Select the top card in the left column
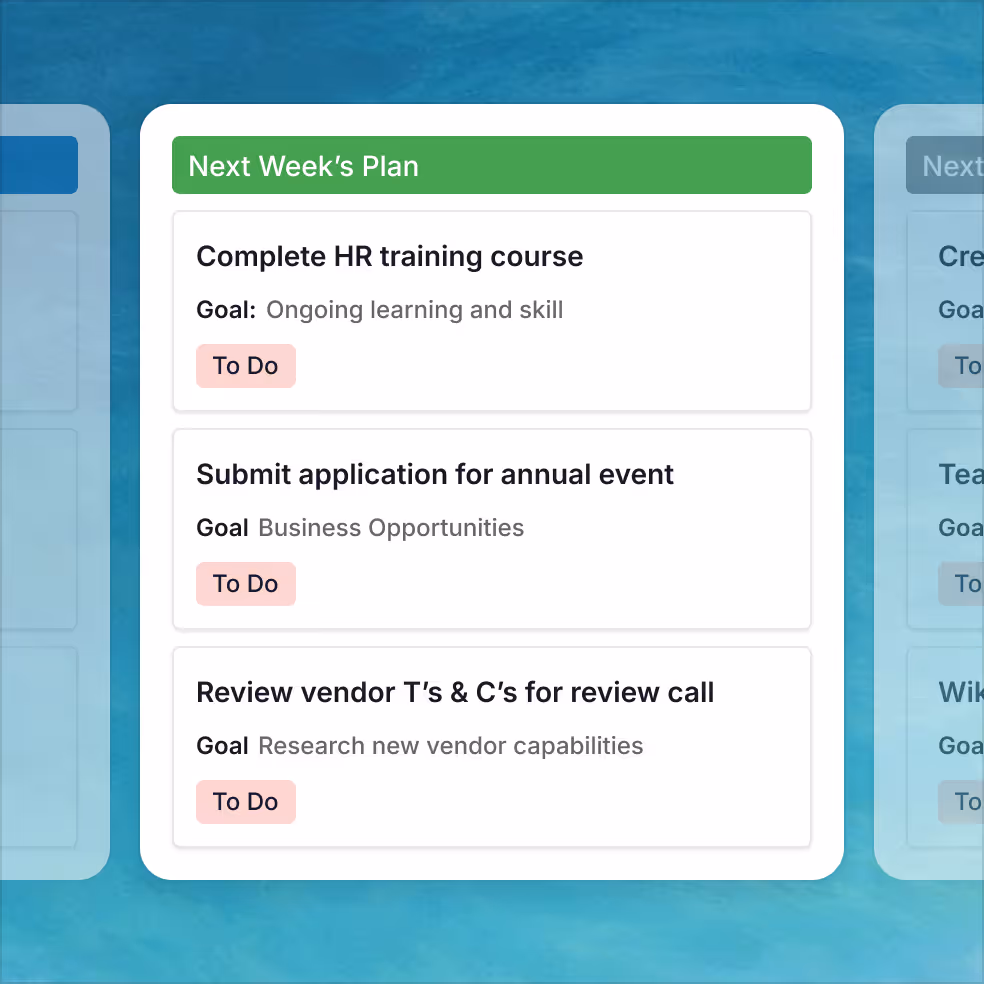 40,310
